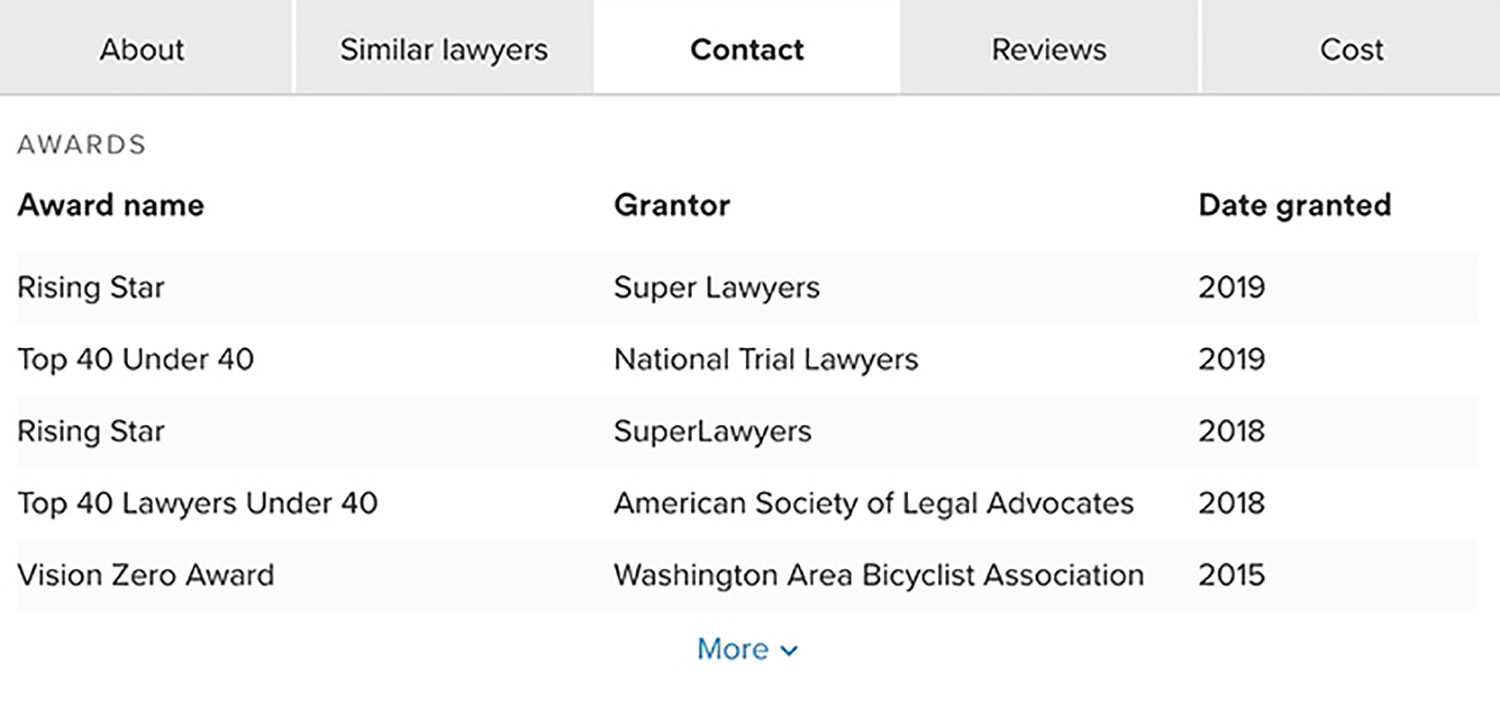This screenshot has height=703, width=1500.
Task: Click the Super Lawyers grantor with a space
Action: (x=717, y=288)
